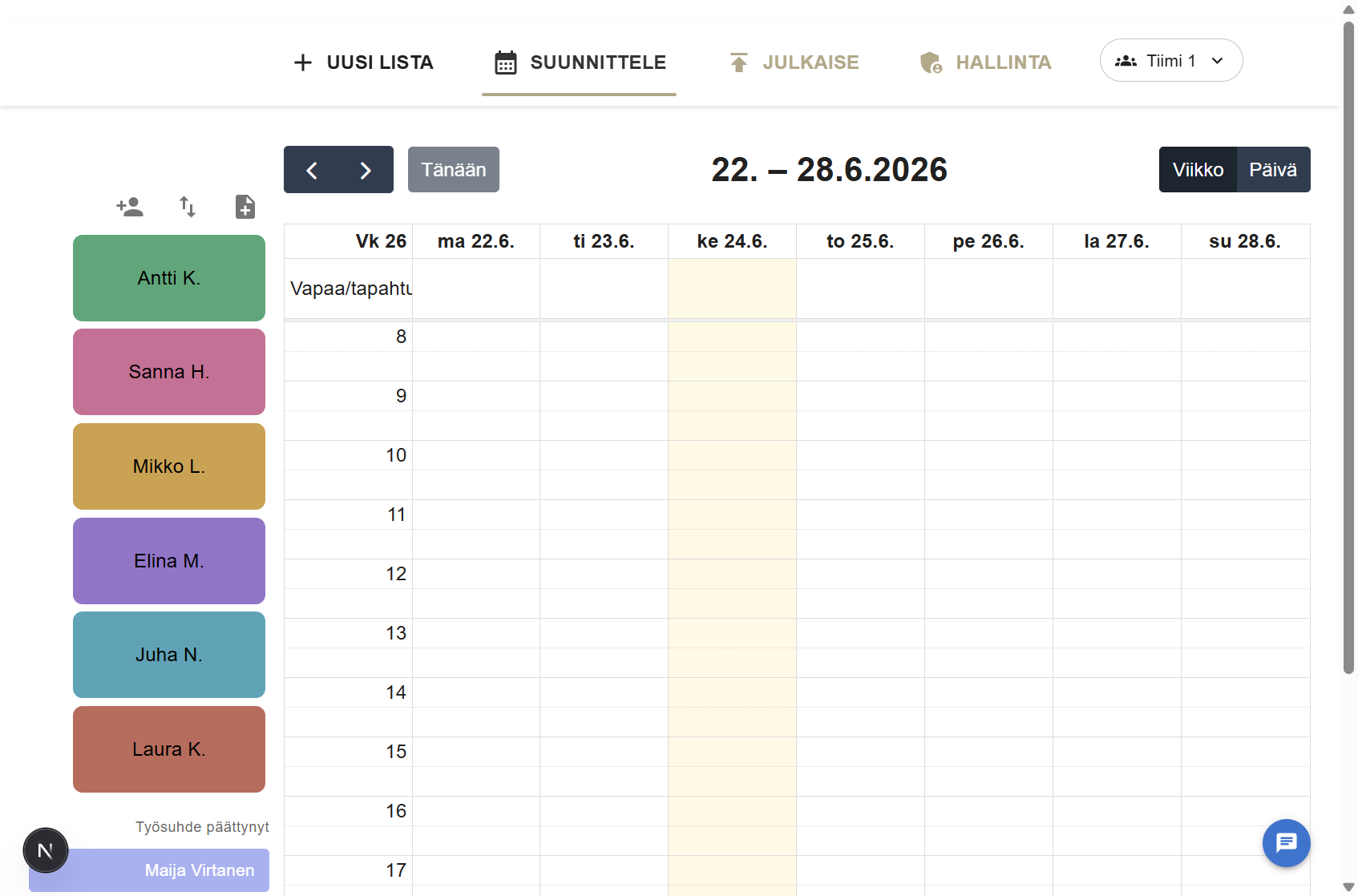Click the su 28.6. day header
This screenshot has height=896, width=1358.
(1246, 241)
